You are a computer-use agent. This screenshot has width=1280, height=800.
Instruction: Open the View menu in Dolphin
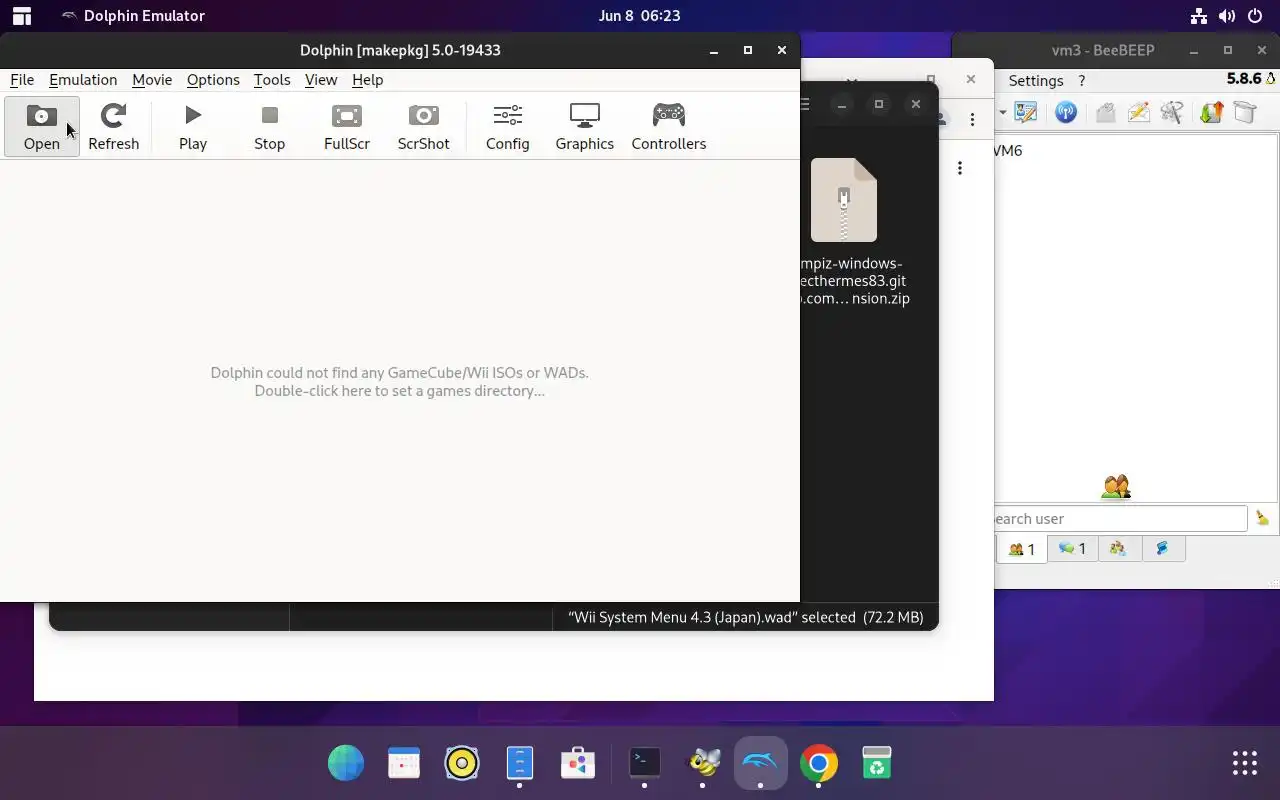321,80
